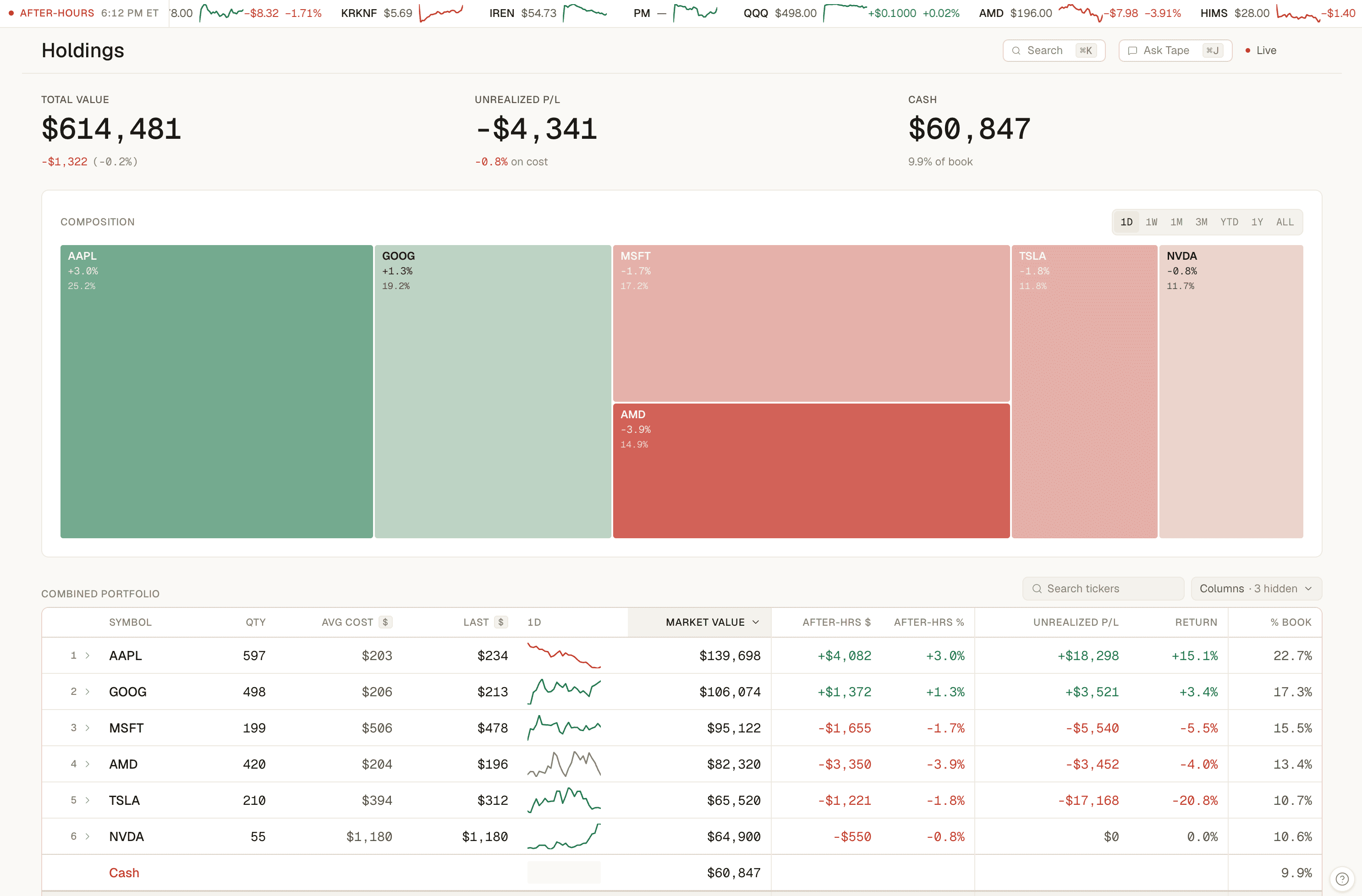
Task: Sort by QTY column header
Action: (x=256, y=622)
